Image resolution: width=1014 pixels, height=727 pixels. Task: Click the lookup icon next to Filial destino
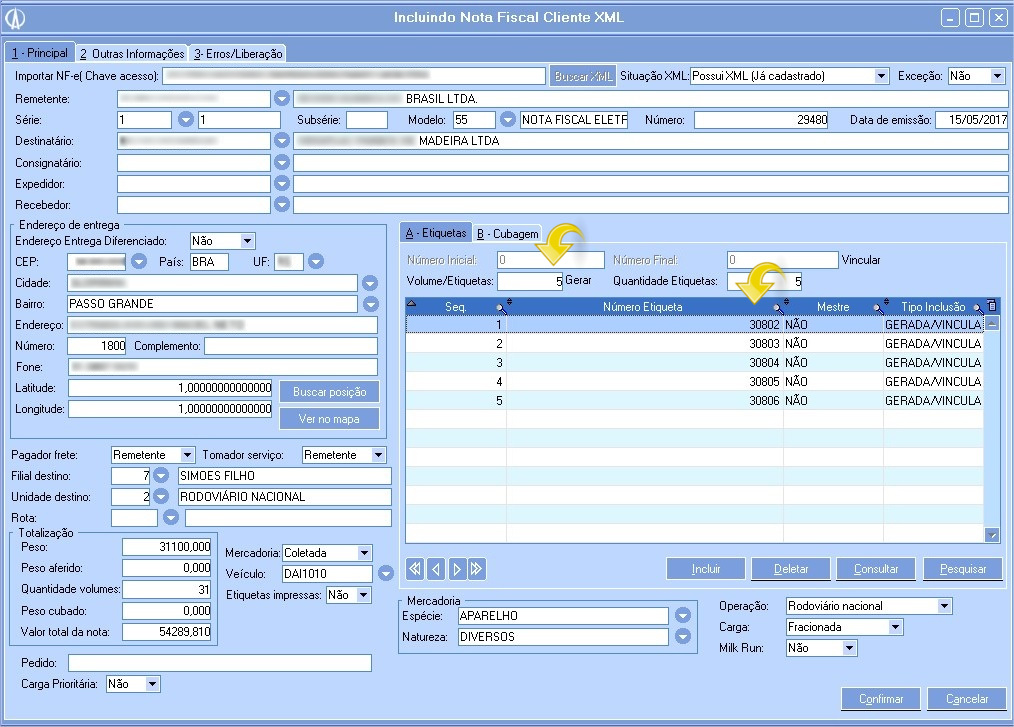click(160, 476)
